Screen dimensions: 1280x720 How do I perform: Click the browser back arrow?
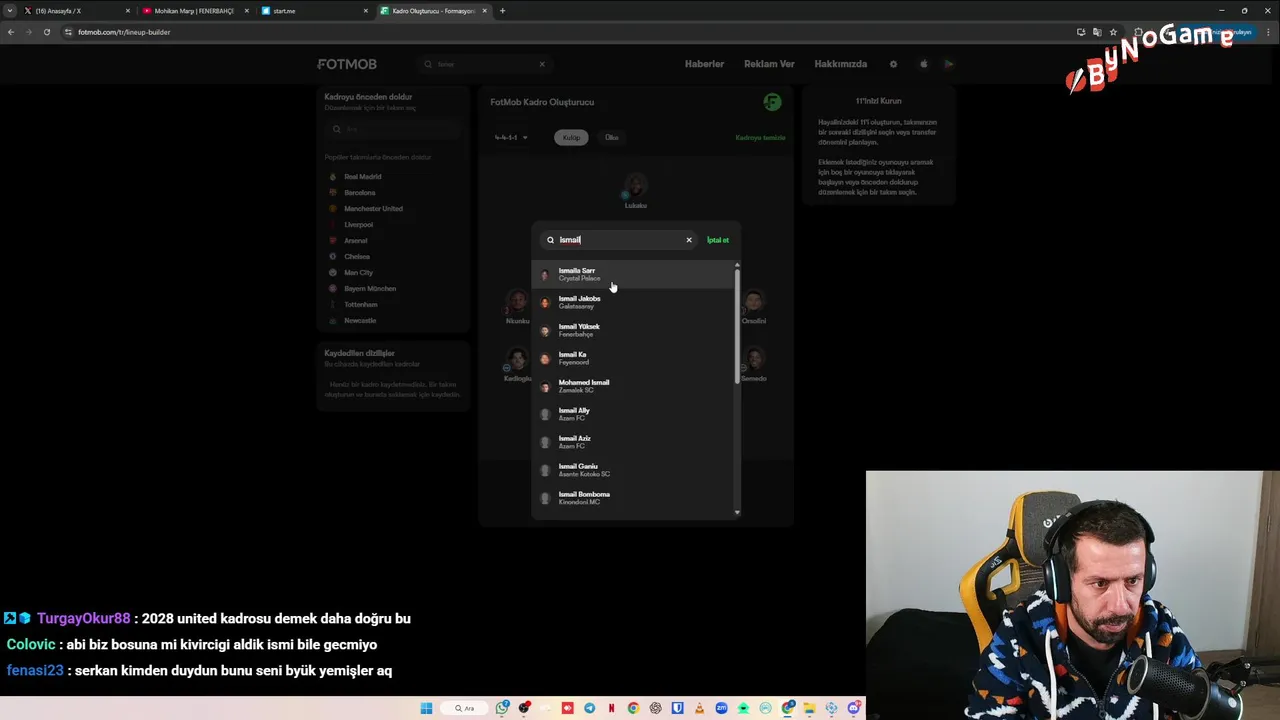(11, 32)
